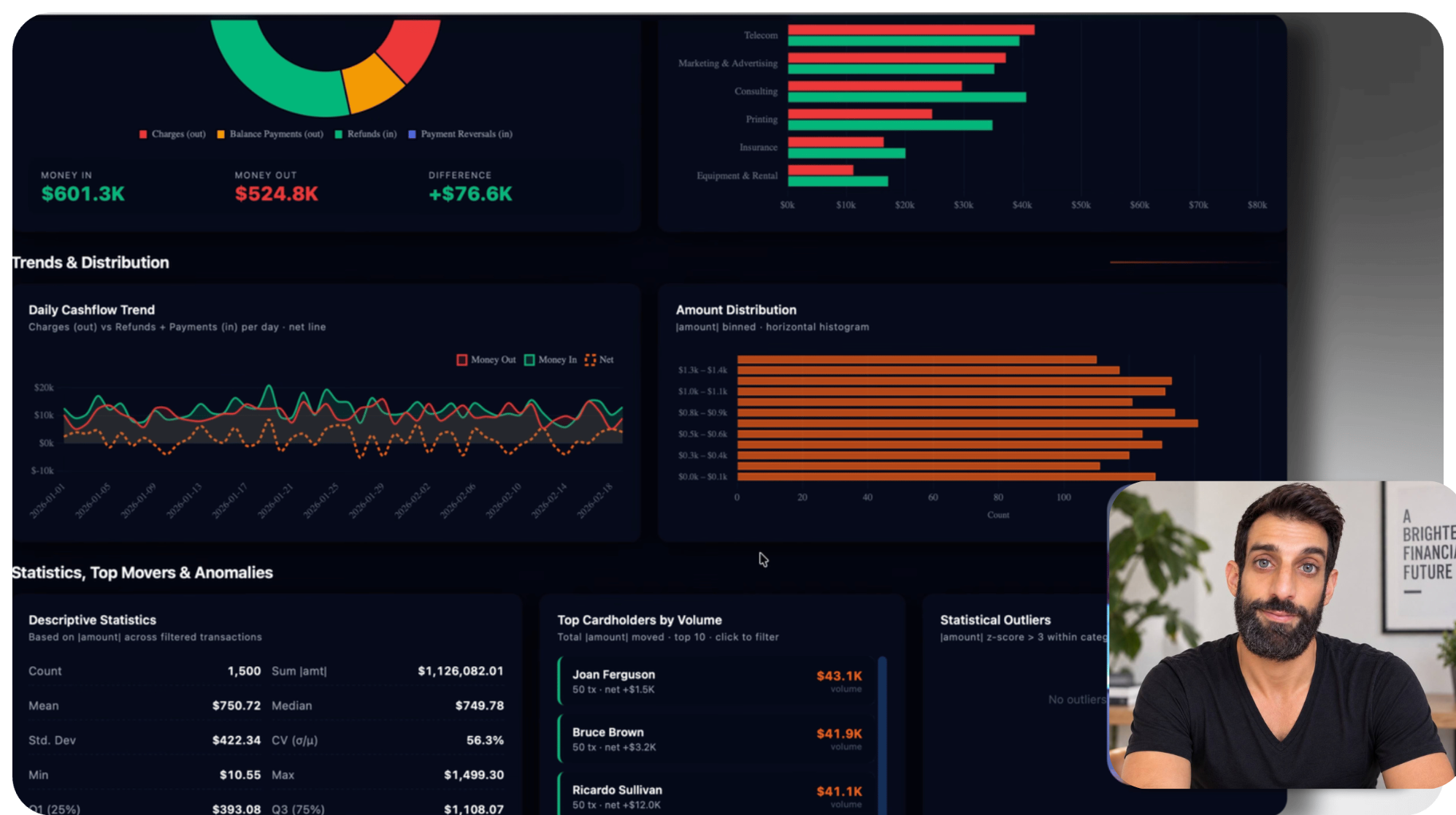Hide the Money Out series in cashflow legend
The width and height of the screenshot is (1456, 815).
[x=486, y=360]
